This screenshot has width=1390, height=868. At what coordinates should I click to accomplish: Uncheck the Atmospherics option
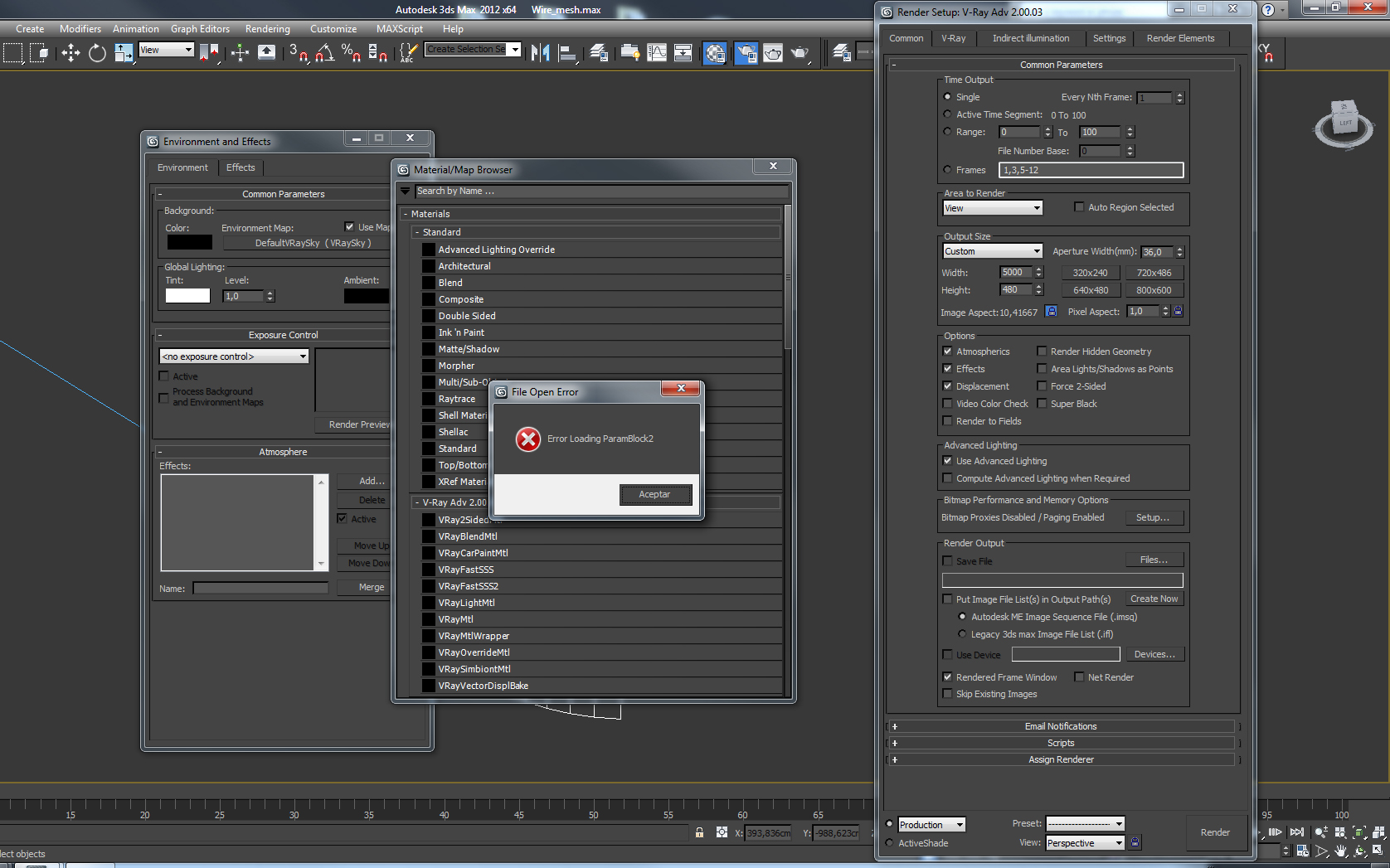947,352
